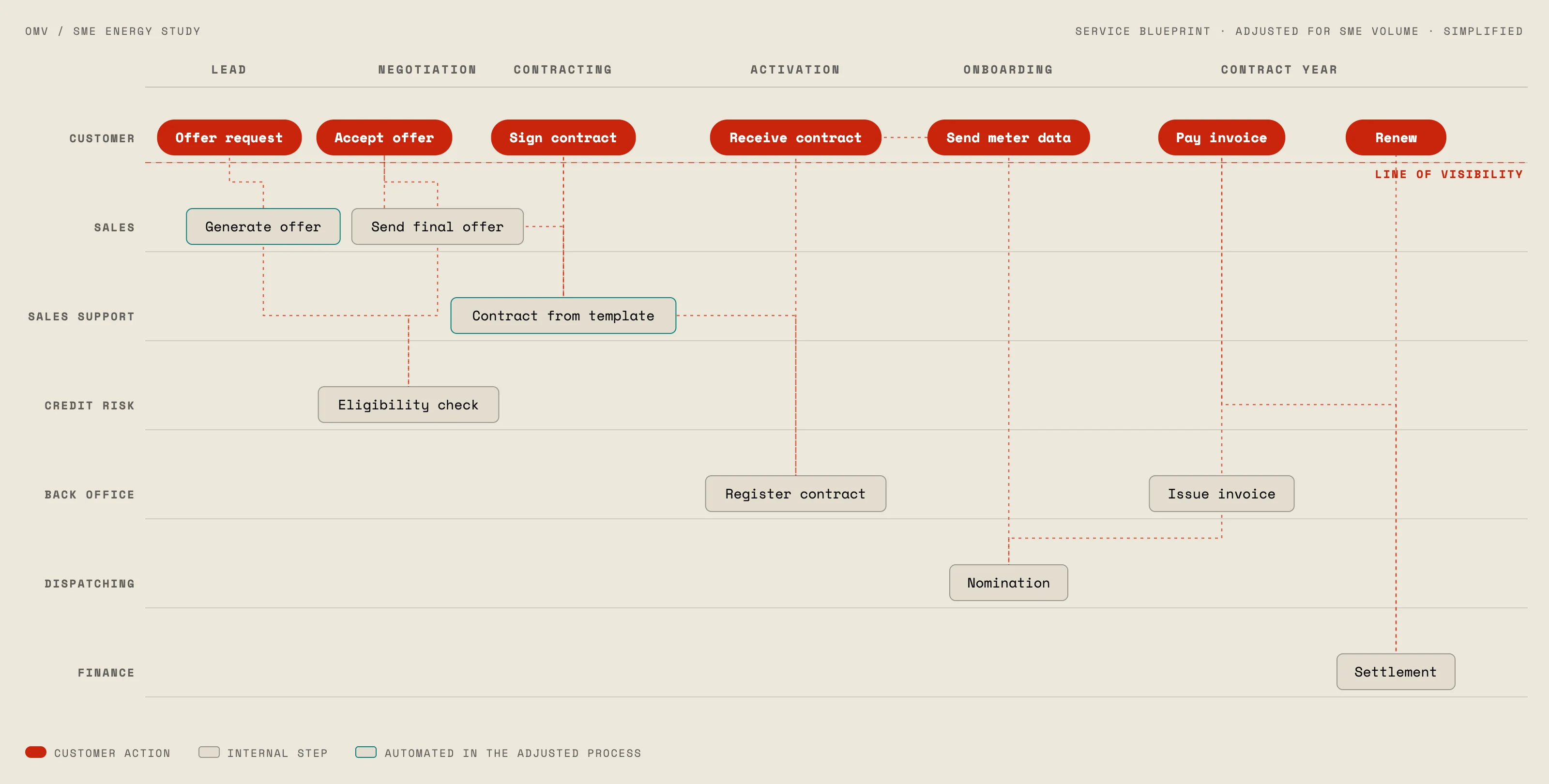Select the Contract from template box
The height and width of the screenshot is (784, 1549).
click(x=563, y=316)
